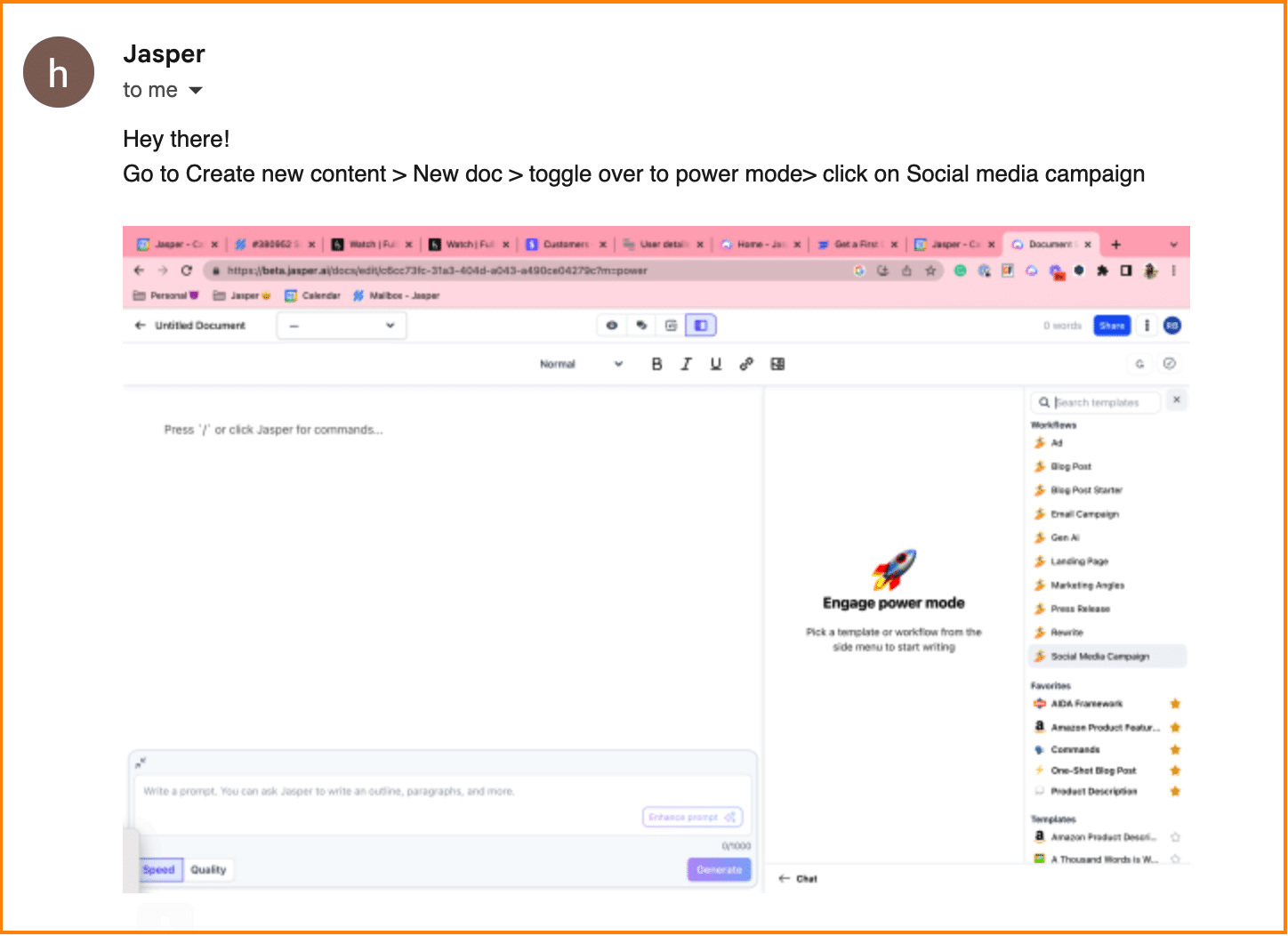
Task: Click the purple Generate button
Action: 719,870
